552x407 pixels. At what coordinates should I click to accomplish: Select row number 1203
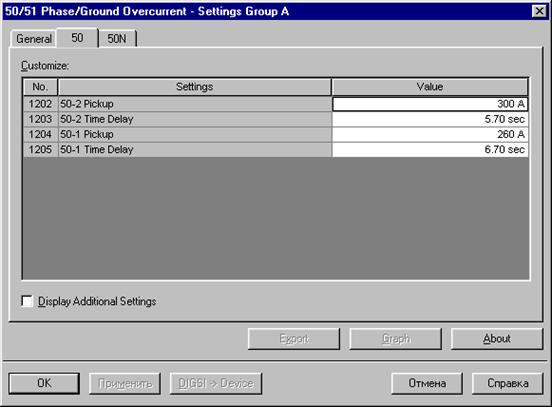(x=40, y=119)
